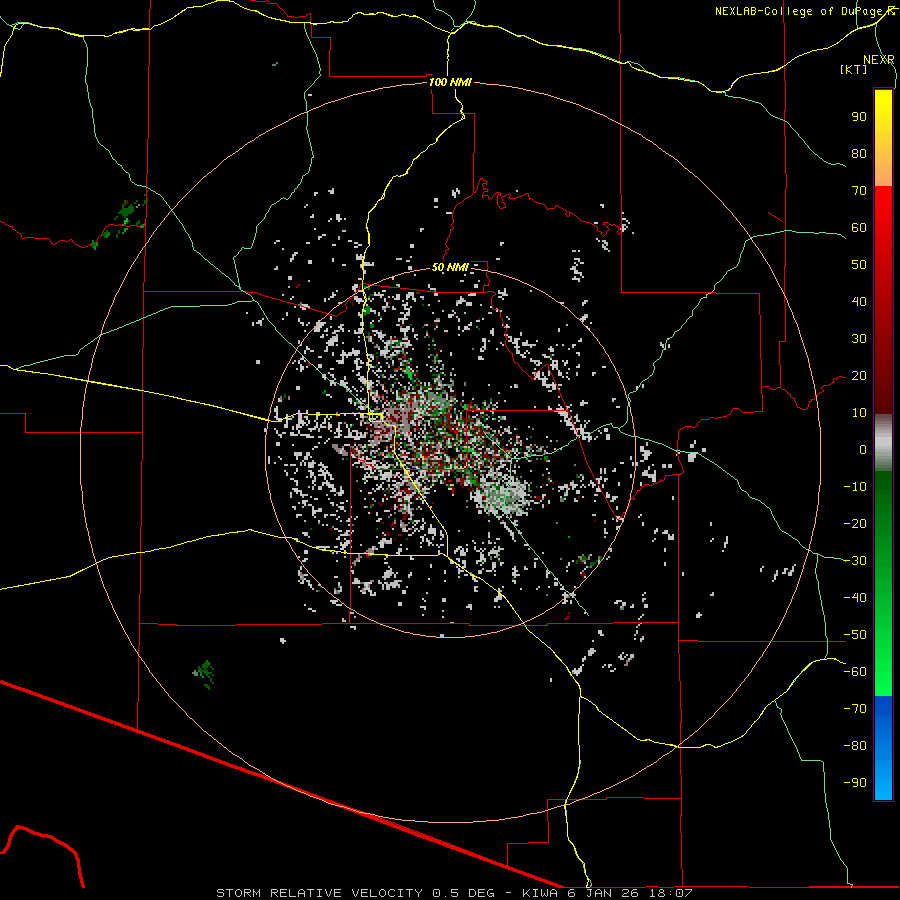Click the 90 value on the color scale
The image size is (900, 900).
[x=859, y=117]
